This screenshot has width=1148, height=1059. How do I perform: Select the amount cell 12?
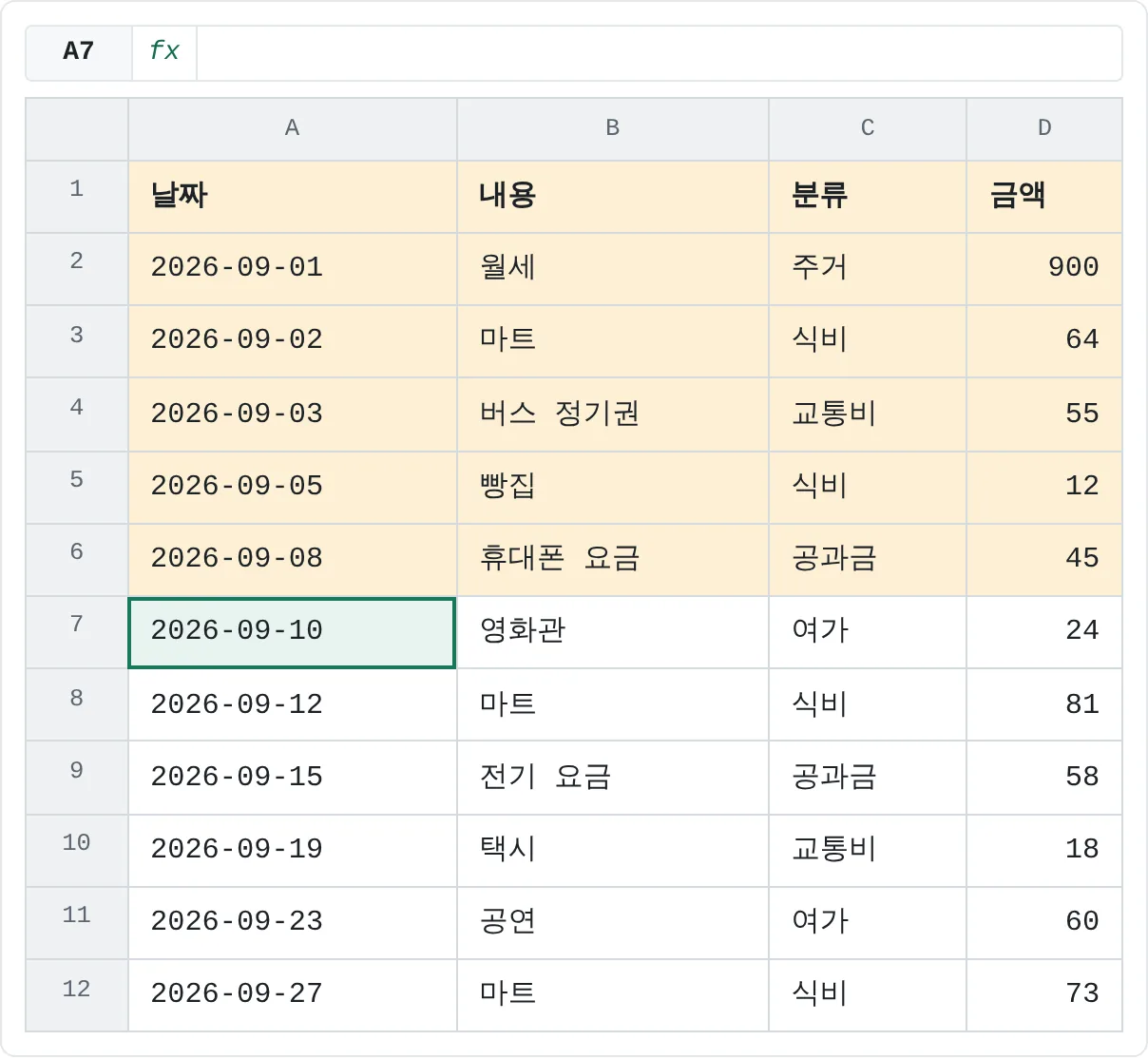coord(1044,488)
